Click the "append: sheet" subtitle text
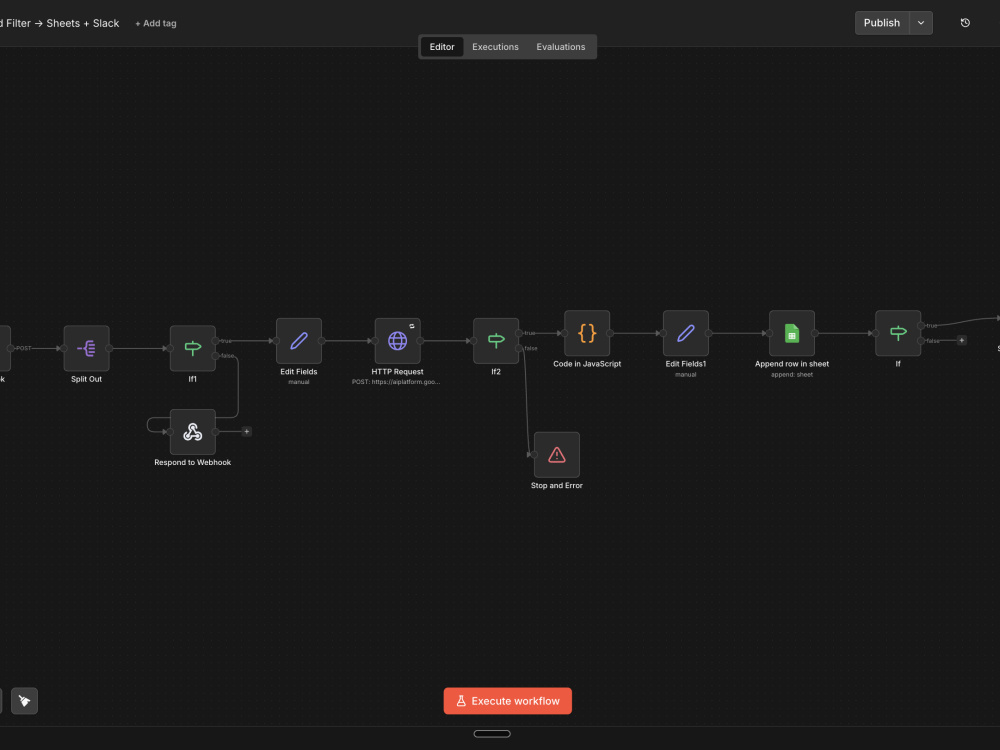The image size is (1000, 750). 792,375
